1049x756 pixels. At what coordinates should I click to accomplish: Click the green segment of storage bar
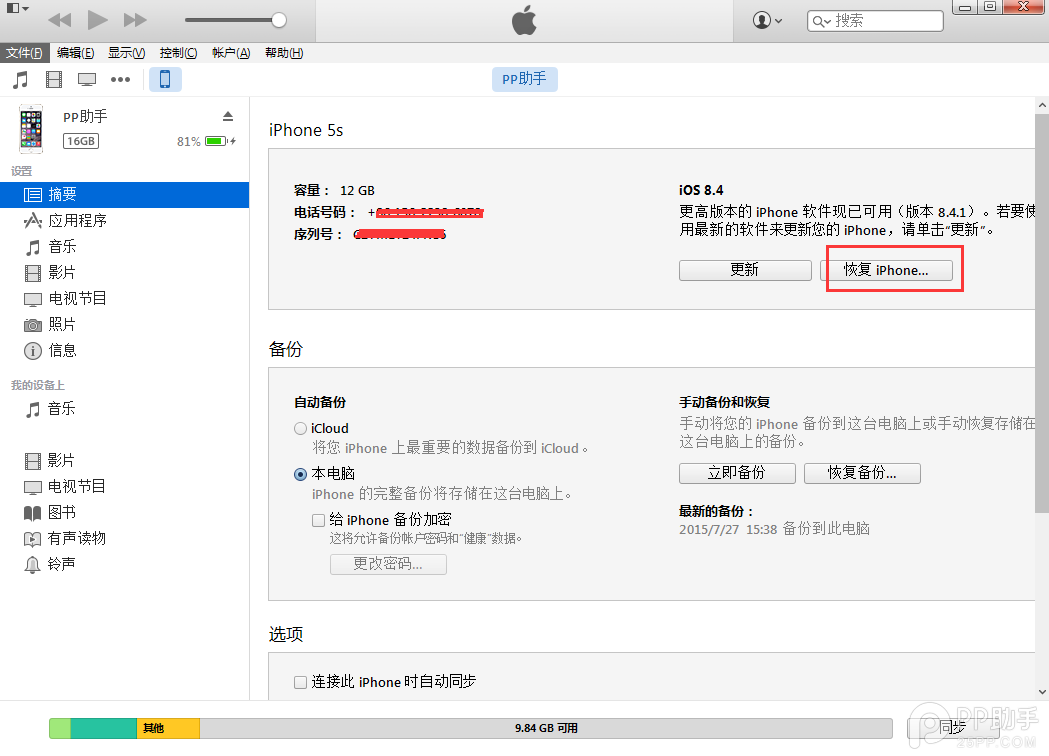tap(60, 729)
